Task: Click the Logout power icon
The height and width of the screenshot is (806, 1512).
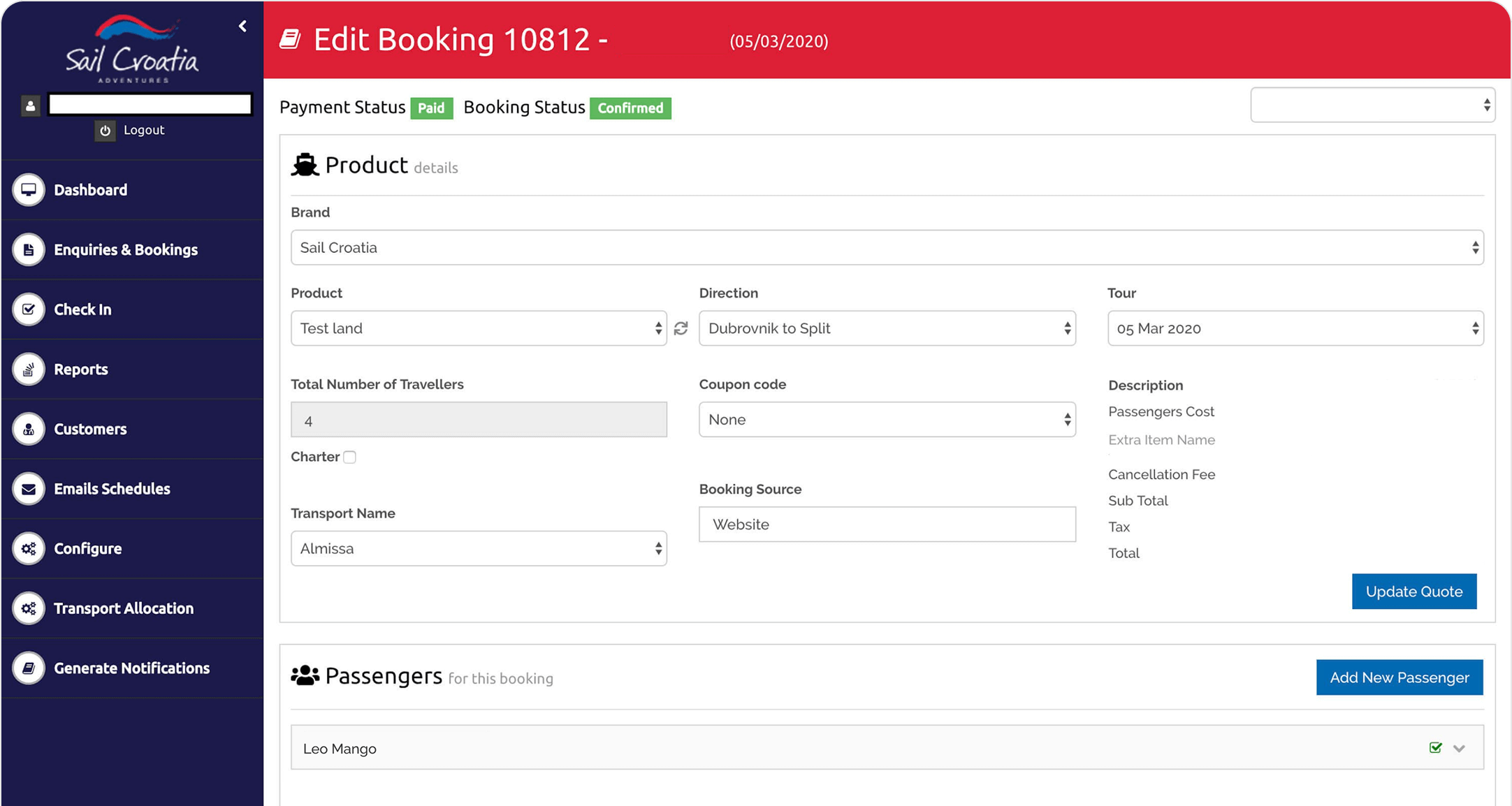Action: [x=105, y=131]
